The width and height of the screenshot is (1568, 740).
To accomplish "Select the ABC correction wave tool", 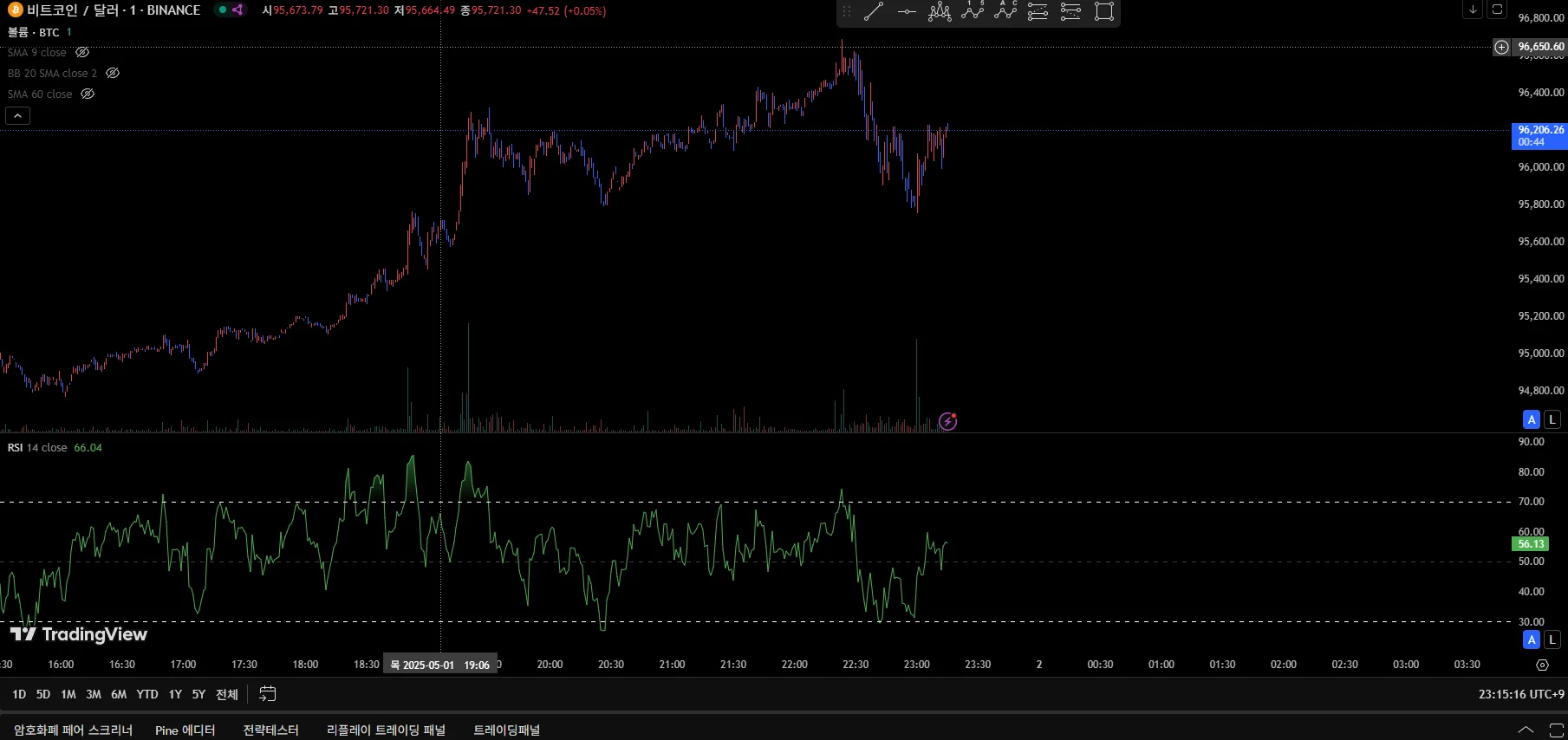I will tap(1005, 11).
